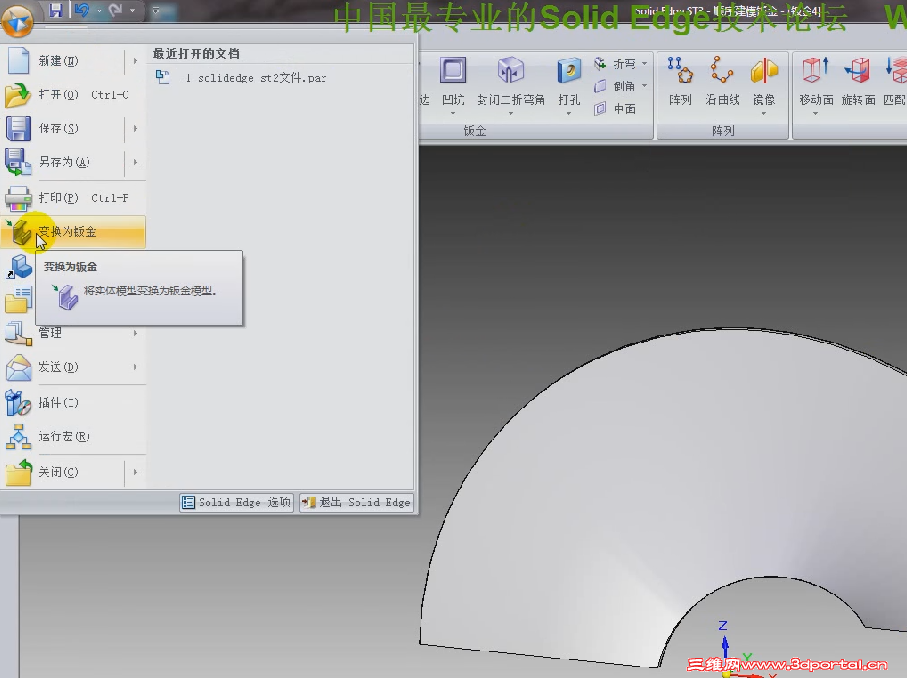907x678 pixels.
Task: Click the Redo icon in quick access toolbar
Action: coord(115,10)
